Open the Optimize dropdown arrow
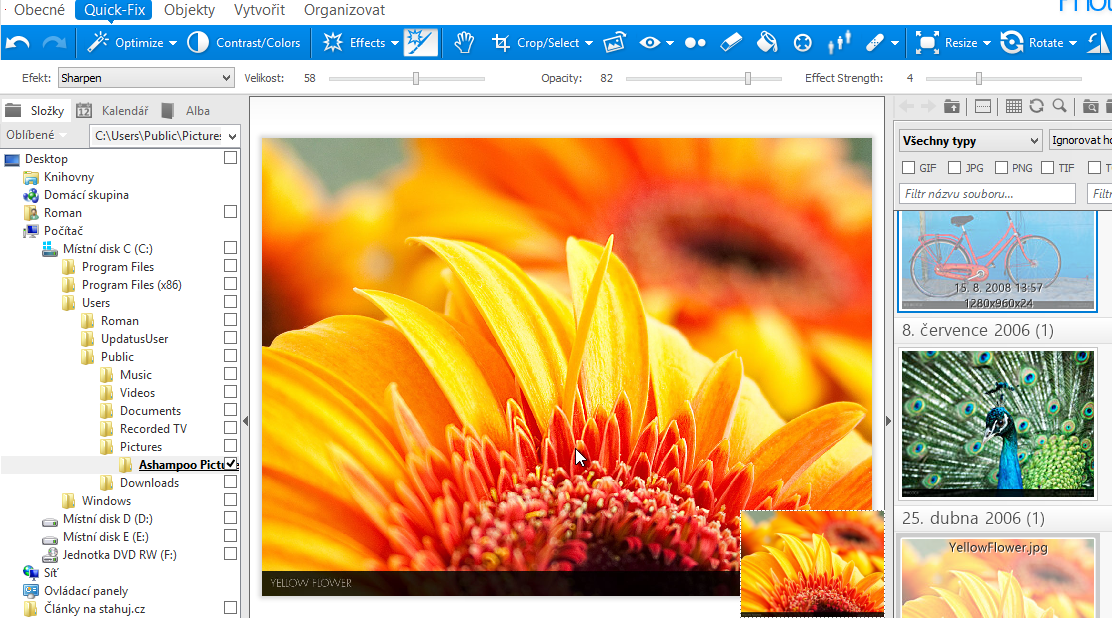This screenshot has height=618, width=1112. point(173,43)
